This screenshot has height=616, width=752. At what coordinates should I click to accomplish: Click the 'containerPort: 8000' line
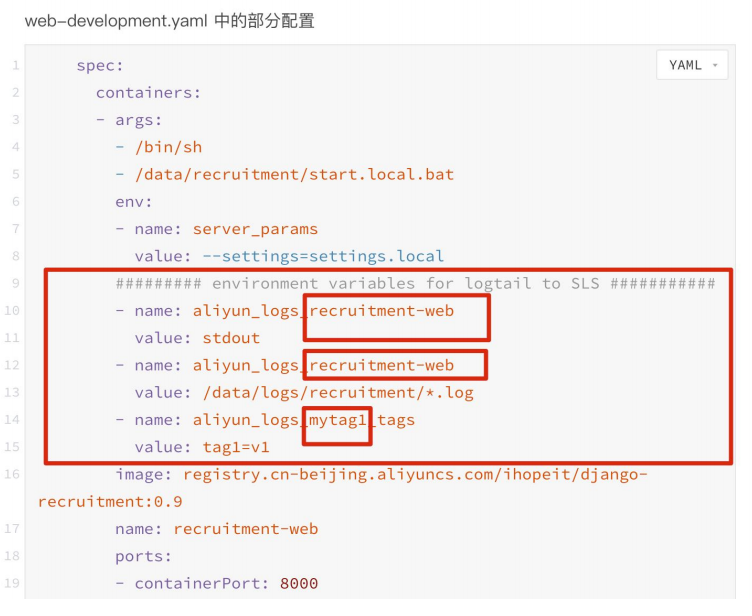(x=226, y=583)
